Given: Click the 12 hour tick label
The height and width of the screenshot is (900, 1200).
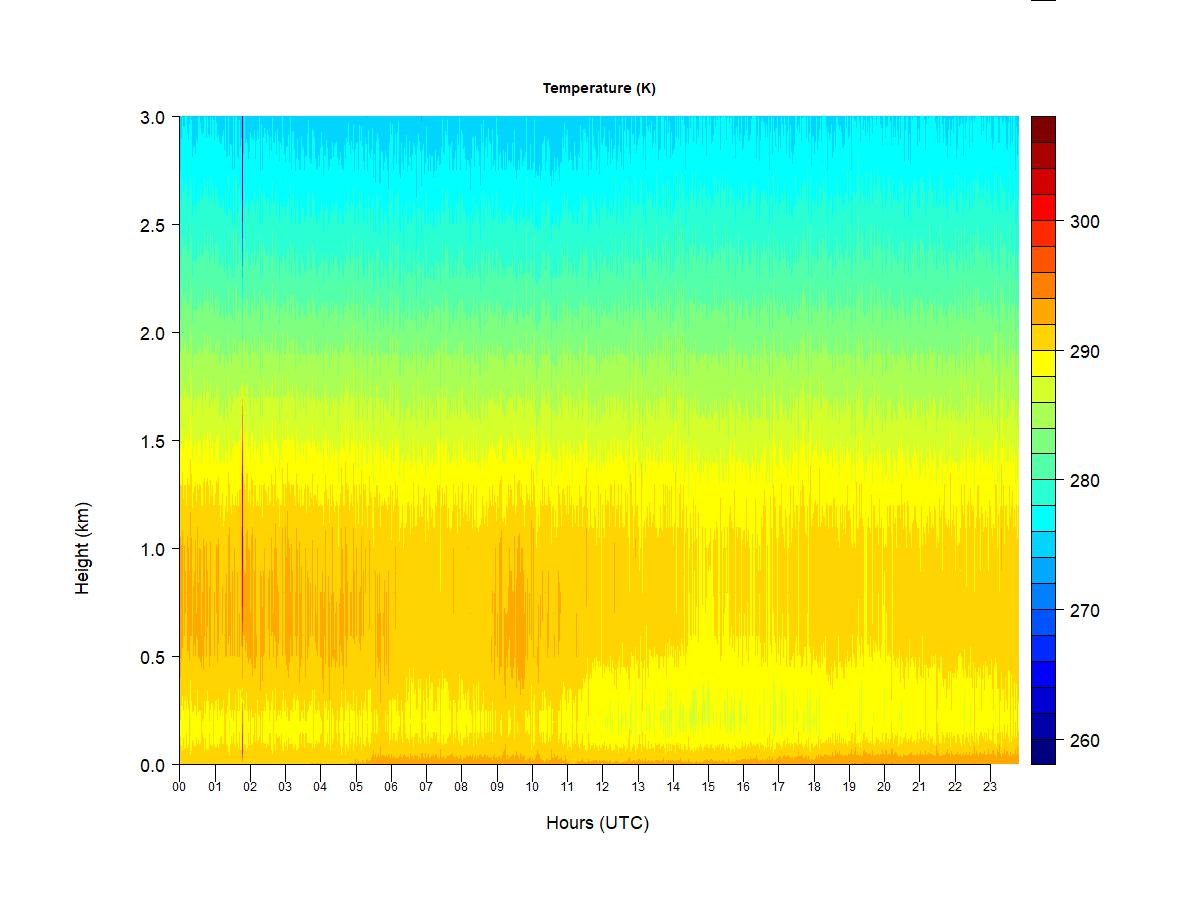Looking at the screenshot, I should tap(602, 787).
